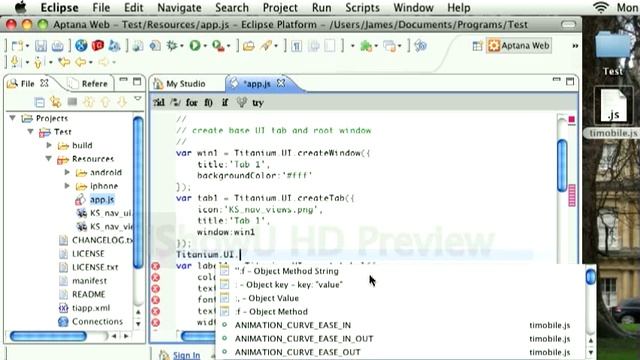This screenshot has width=640, height=360.
Task: Click the New file wizard icon
Action: [17, 46]
